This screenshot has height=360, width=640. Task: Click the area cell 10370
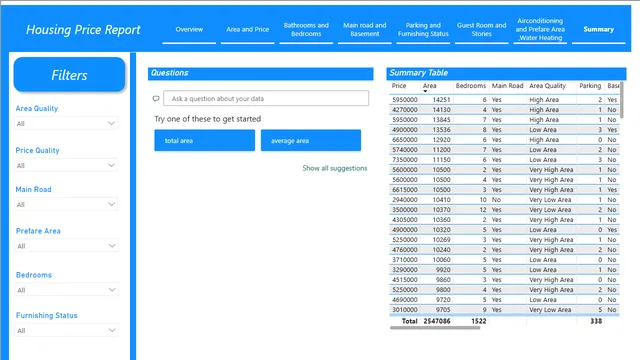[x=441, y=210]
